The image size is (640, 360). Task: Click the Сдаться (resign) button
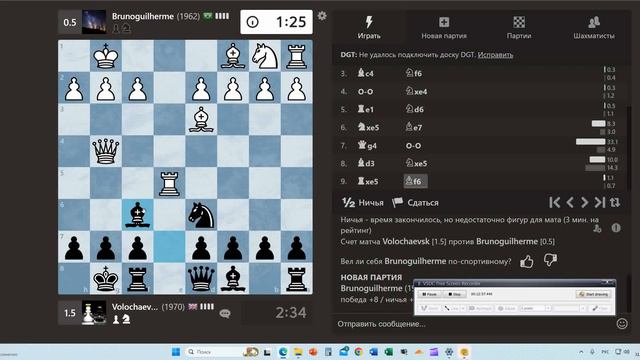point(416,202)
